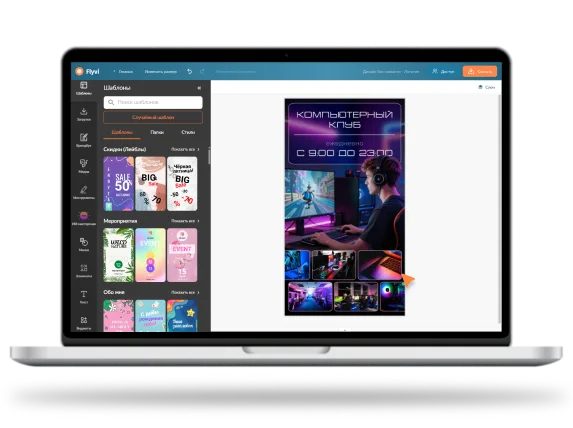Expand 'Показать все' for Обо мне section

click(x=185, y=292)
